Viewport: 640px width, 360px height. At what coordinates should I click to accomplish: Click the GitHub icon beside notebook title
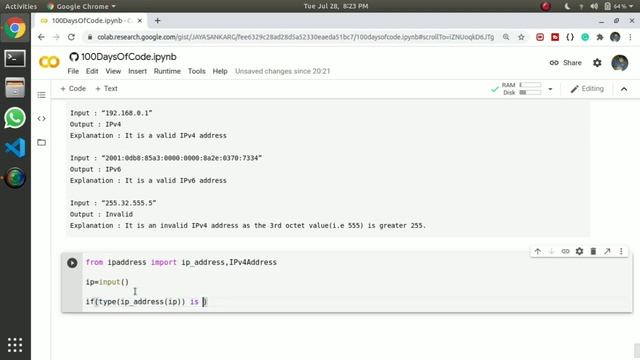[74, 57]
